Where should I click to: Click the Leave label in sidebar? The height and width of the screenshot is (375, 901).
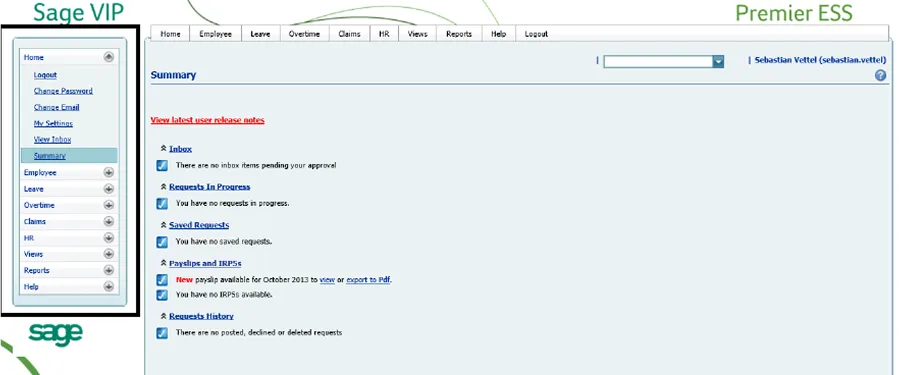[33, 189]
